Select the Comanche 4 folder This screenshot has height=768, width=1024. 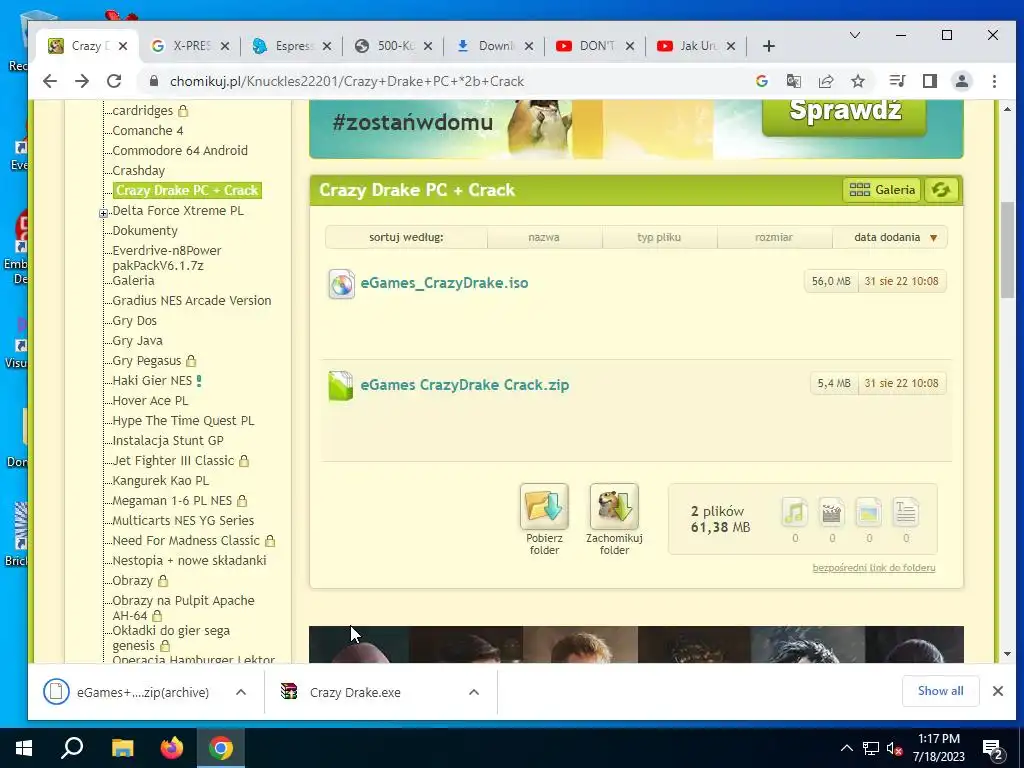[x=148, y=131]
